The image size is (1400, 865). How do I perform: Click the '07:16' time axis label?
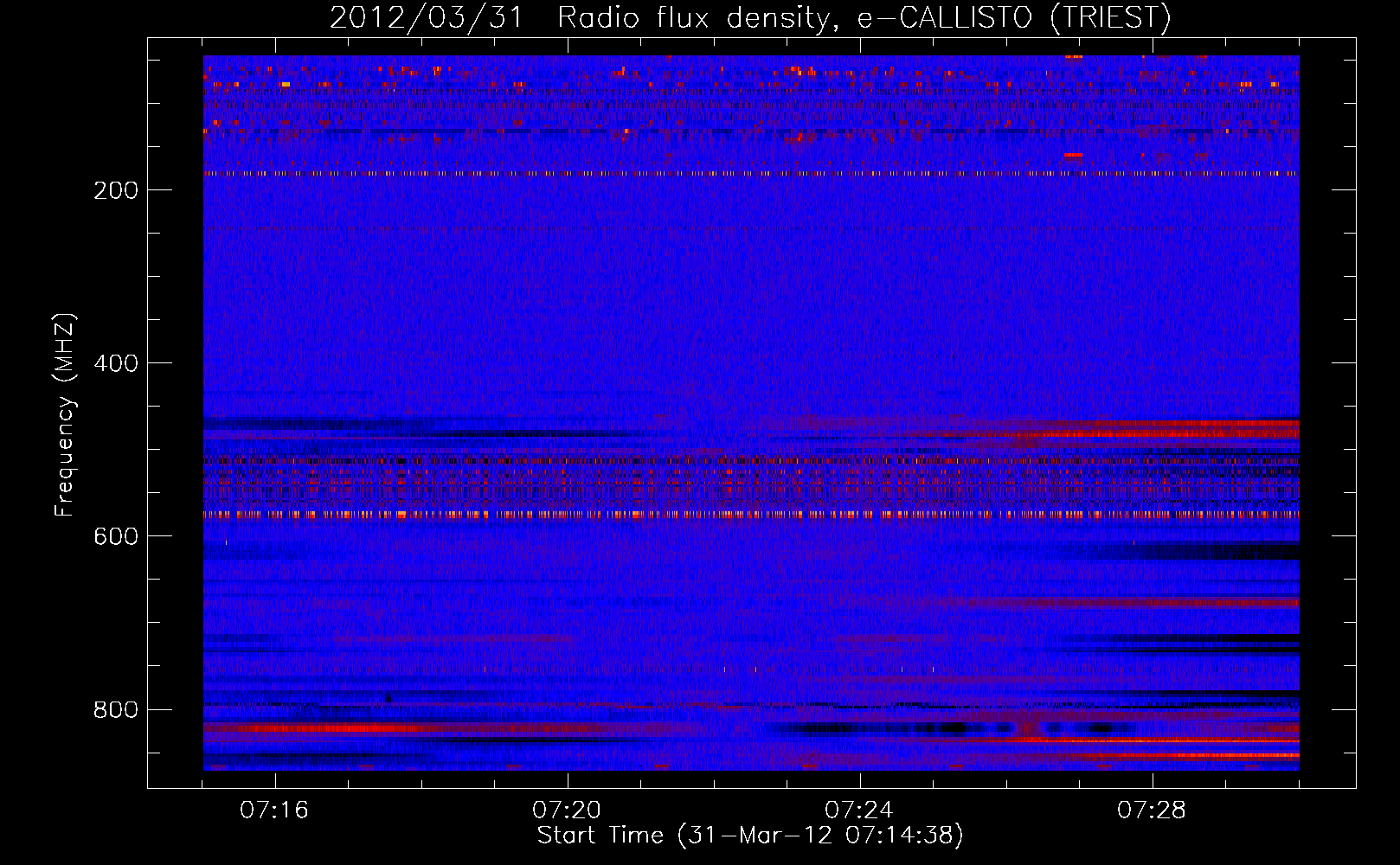(x=274, y=811)
